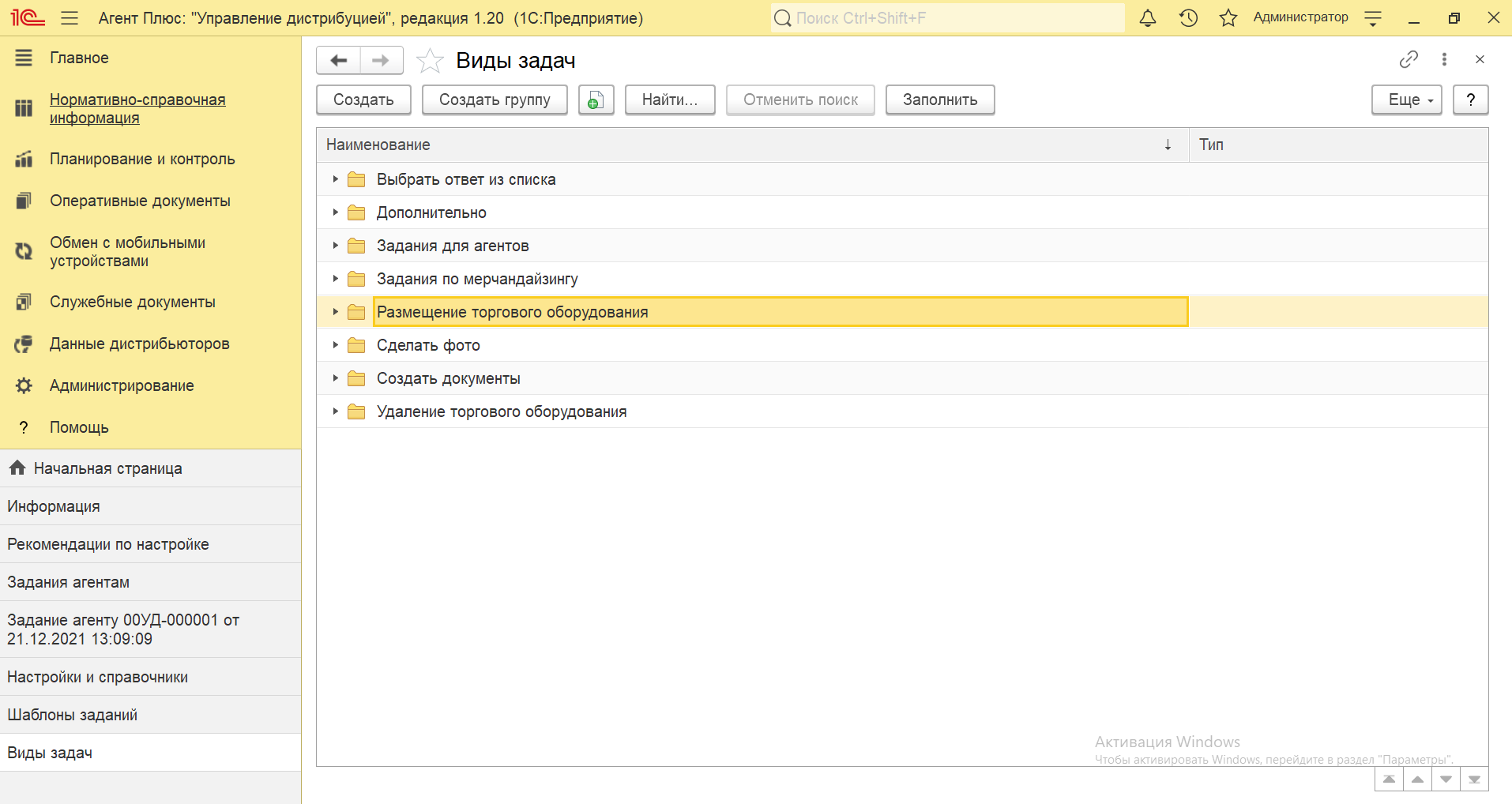Screen dimensions: 1512x804
Task: Click the Создать группу button
Action: point(495,100)
